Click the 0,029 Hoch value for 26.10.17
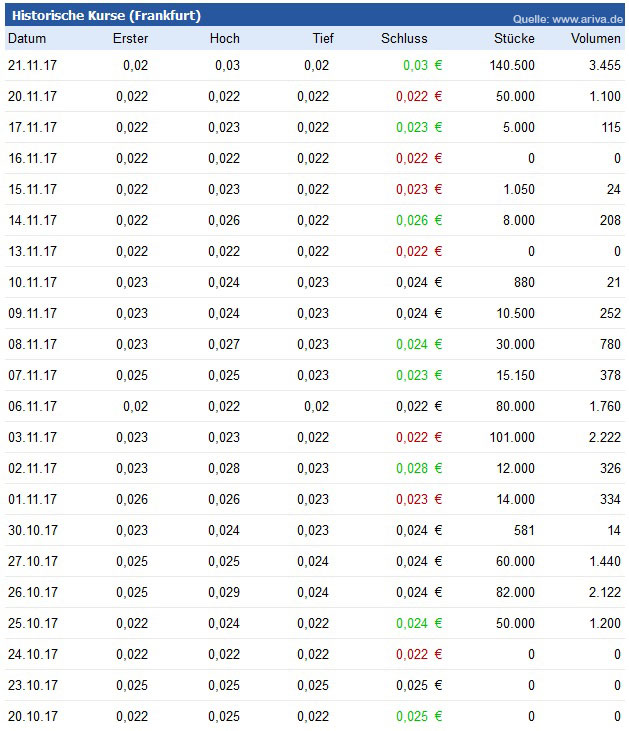The height and width of the screenshot is (731, 629). pos(224,592)
